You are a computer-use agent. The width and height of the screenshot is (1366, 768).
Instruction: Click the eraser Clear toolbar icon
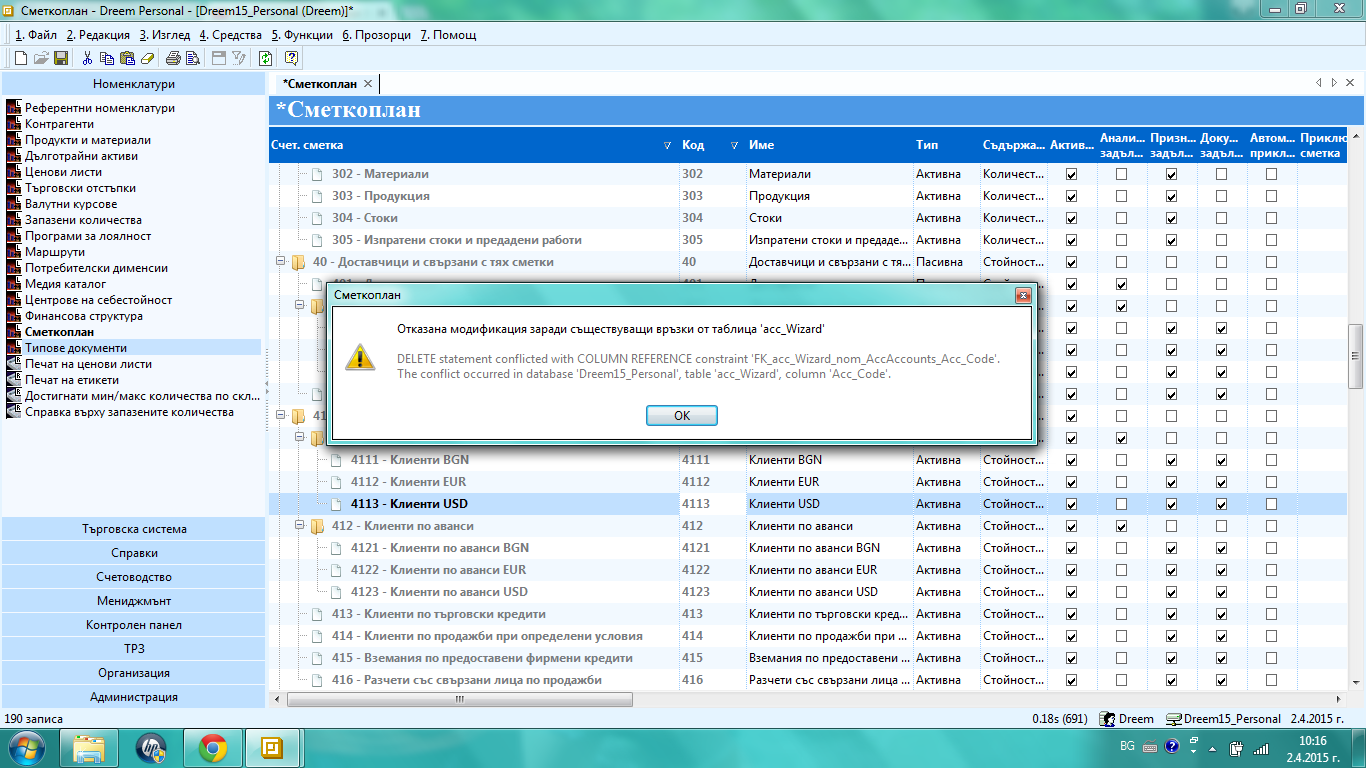pos(147,58)
